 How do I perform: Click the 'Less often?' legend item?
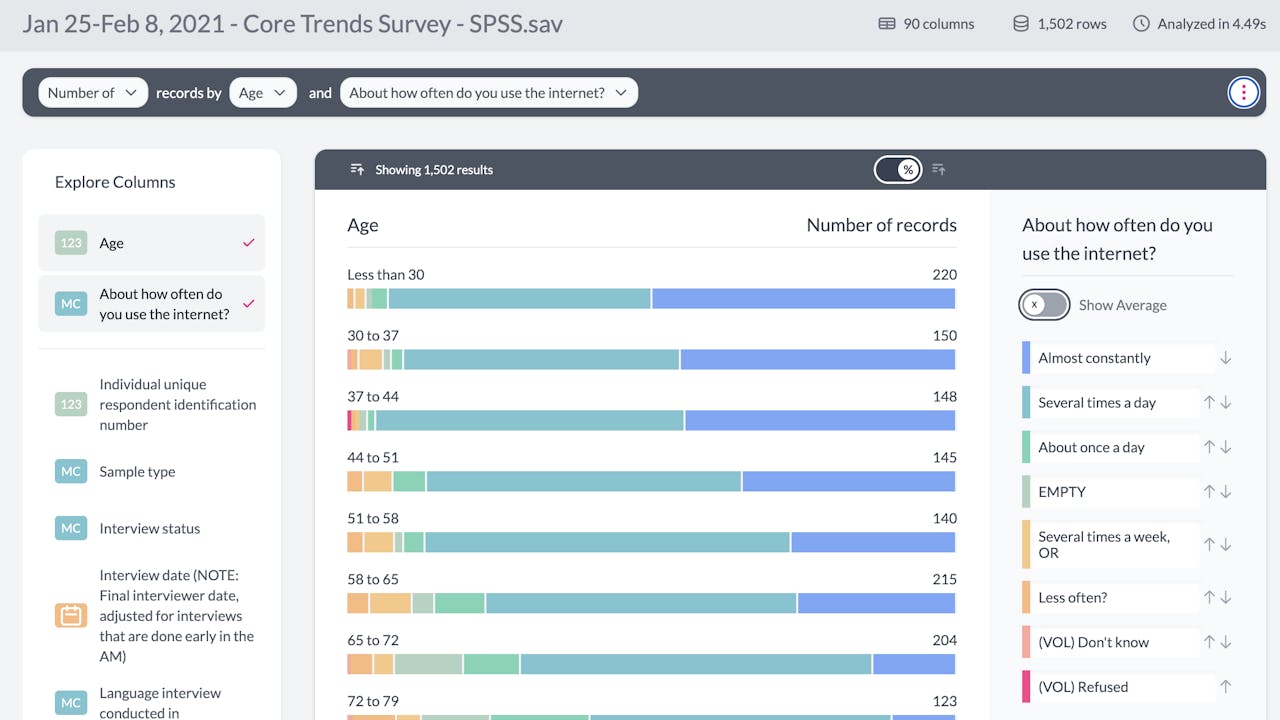pos(1072,598)
